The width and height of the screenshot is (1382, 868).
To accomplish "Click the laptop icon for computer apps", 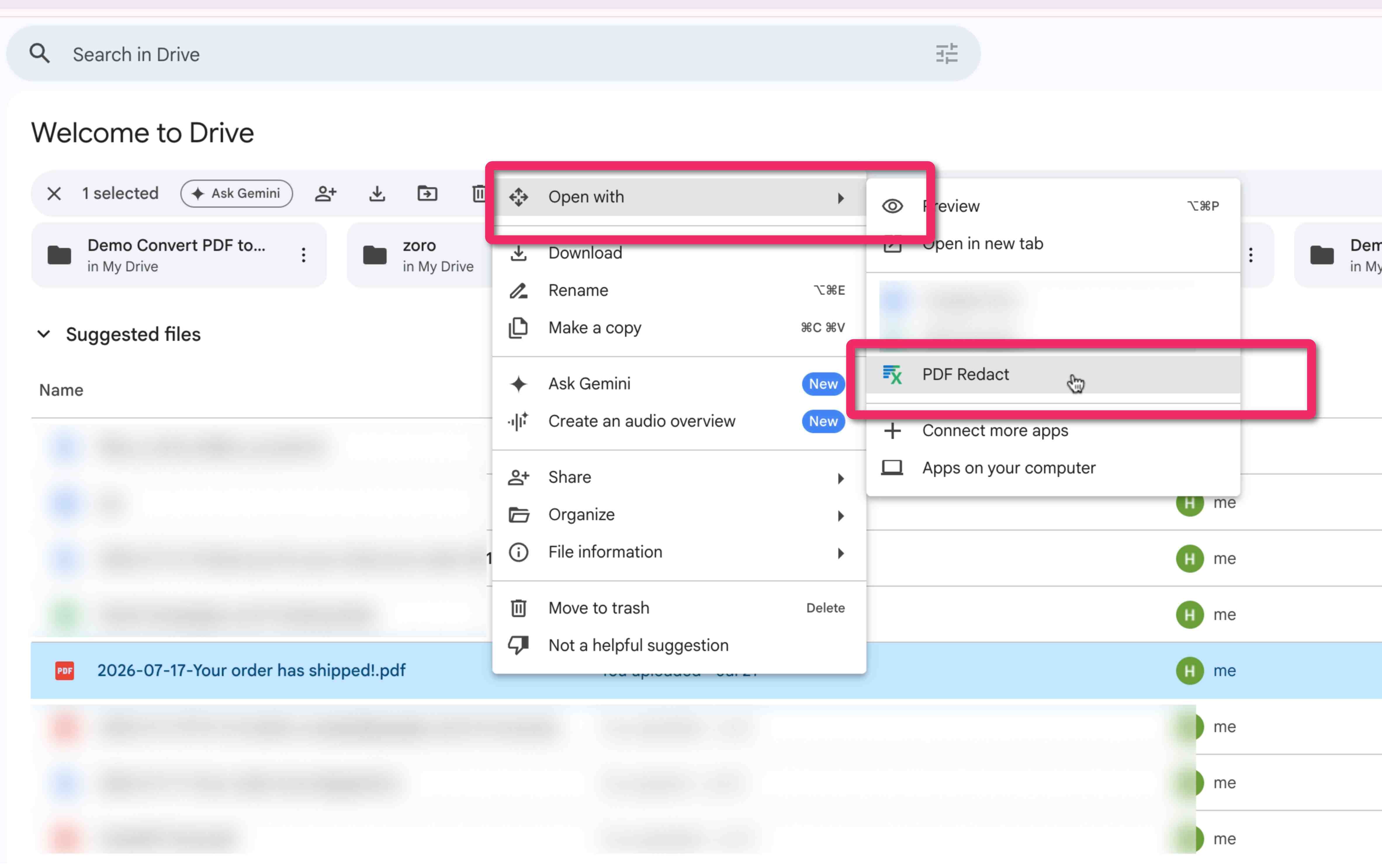I will (892, 468).
